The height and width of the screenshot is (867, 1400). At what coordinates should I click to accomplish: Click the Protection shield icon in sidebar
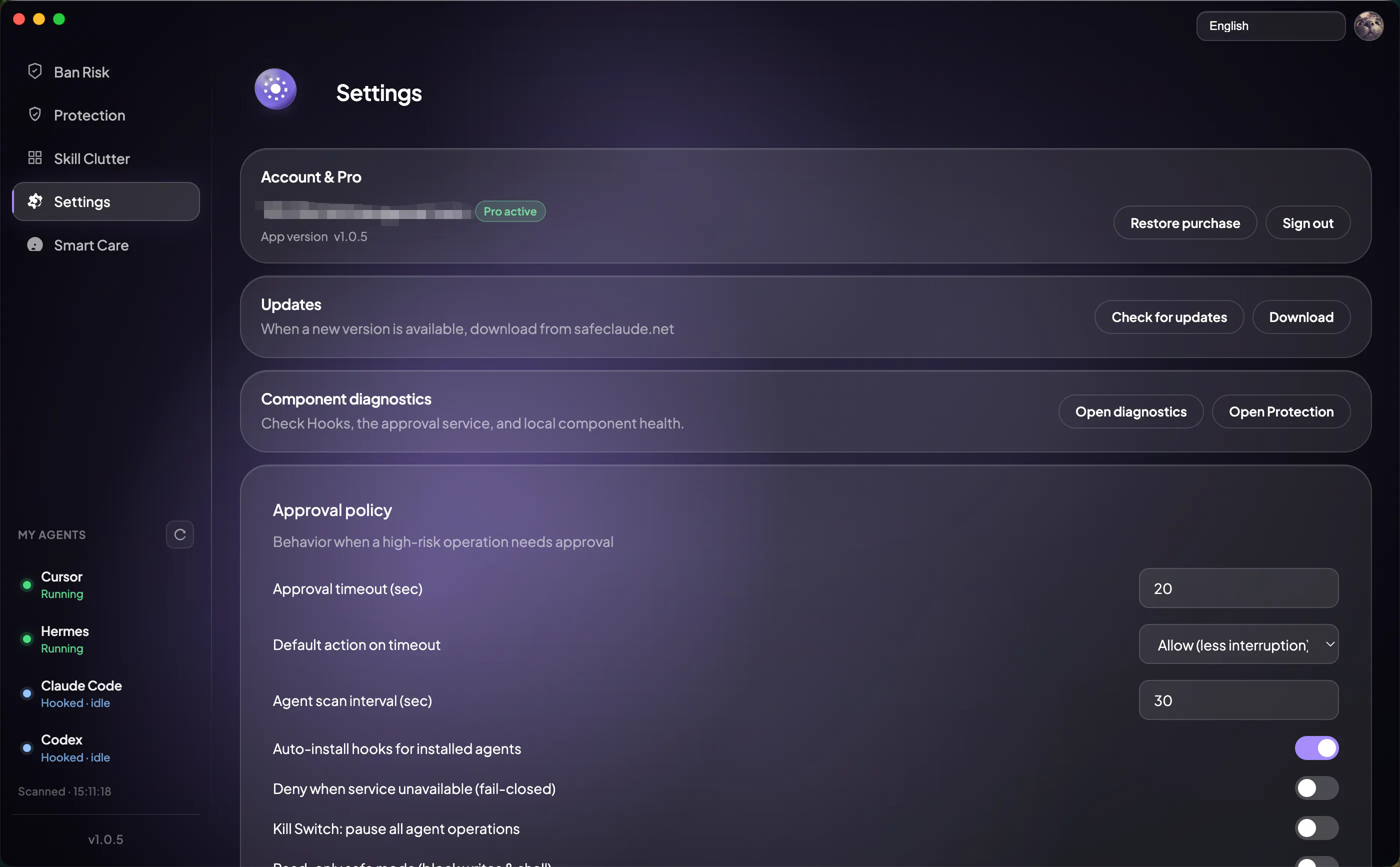point(35,114)
